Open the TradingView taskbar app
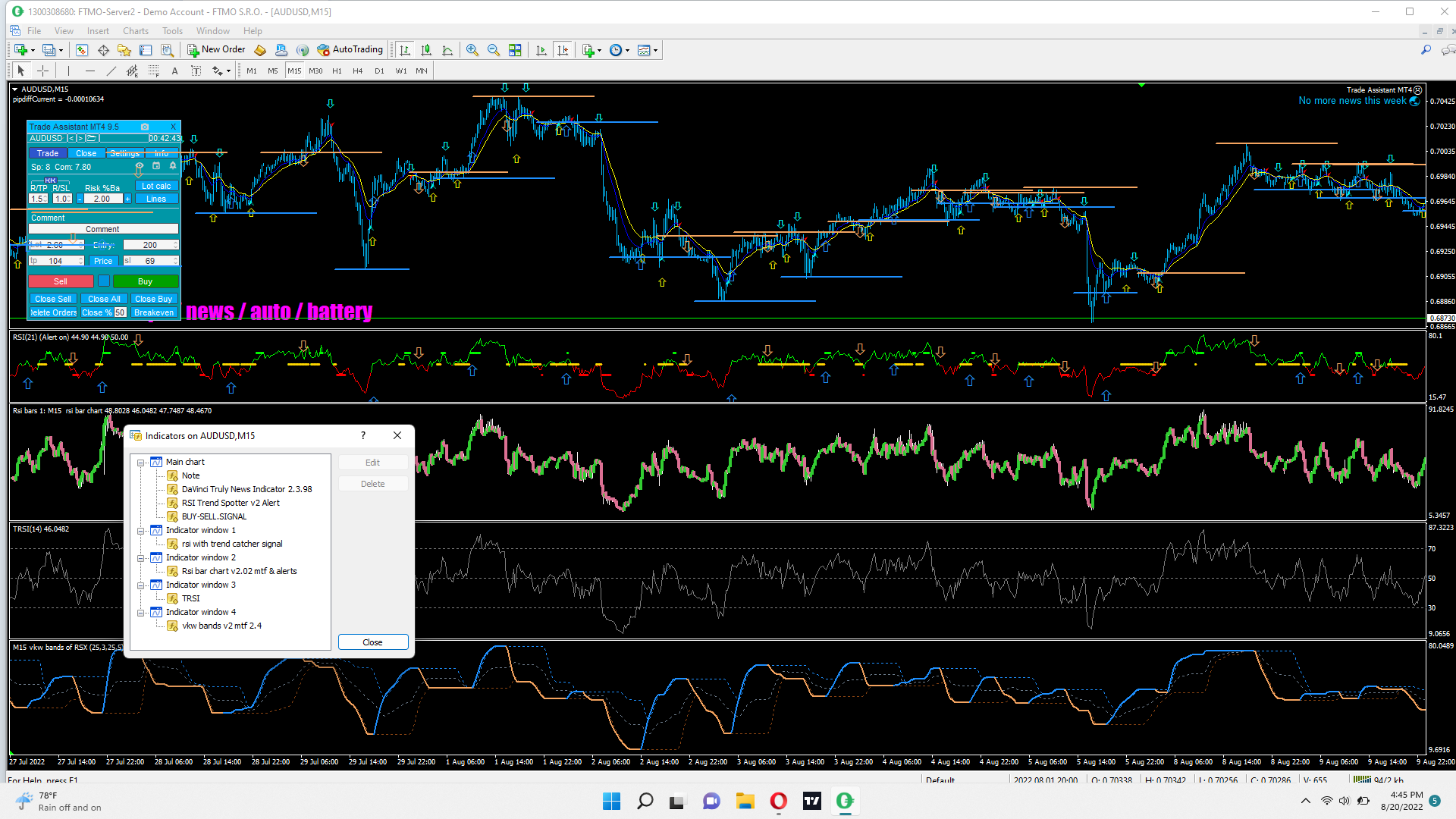1456x819 pixels. (x=812, y=801)
